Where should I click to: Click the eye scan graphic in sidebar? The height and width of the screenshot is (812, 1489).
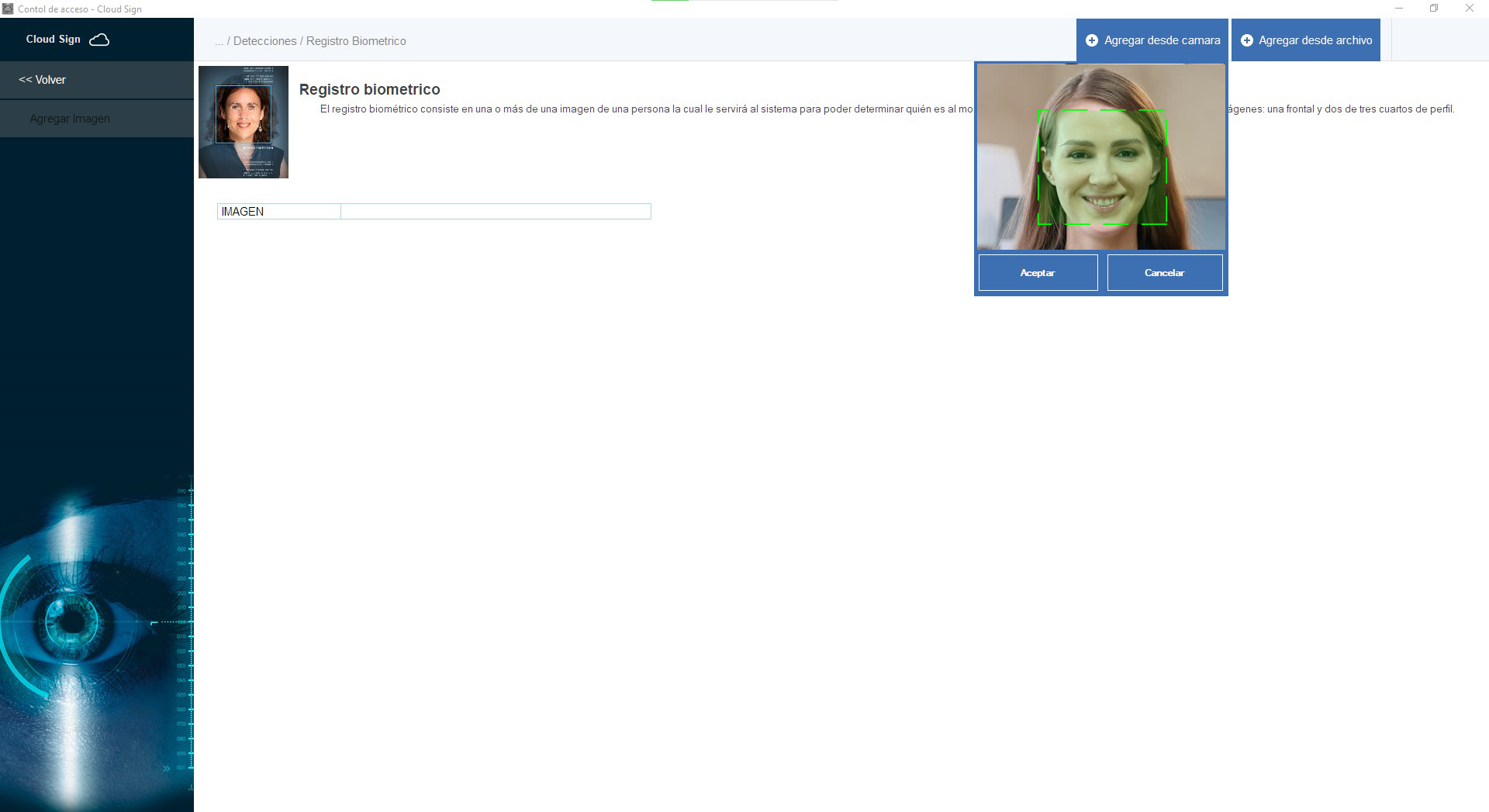tap(71, 621)
